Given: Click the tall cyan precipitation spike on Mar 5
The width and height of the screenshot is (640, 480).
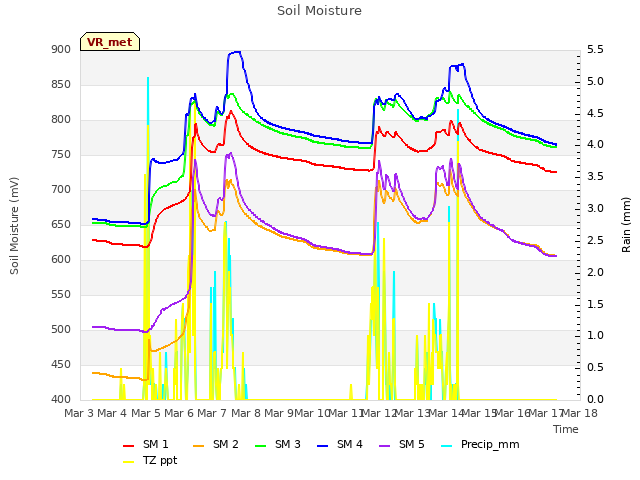Looking at the screenshot, I should 148,101.
